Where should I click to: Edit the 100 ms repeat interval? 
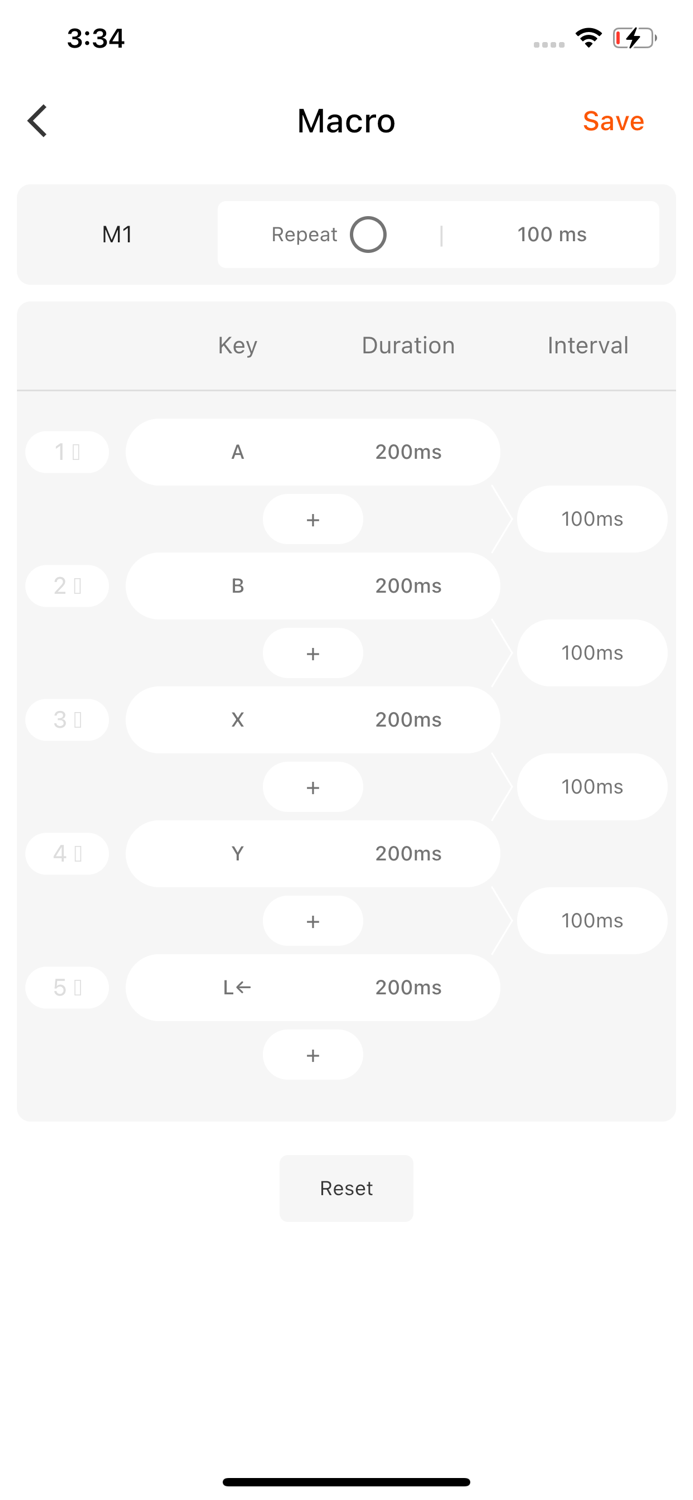tap(551, 235)
